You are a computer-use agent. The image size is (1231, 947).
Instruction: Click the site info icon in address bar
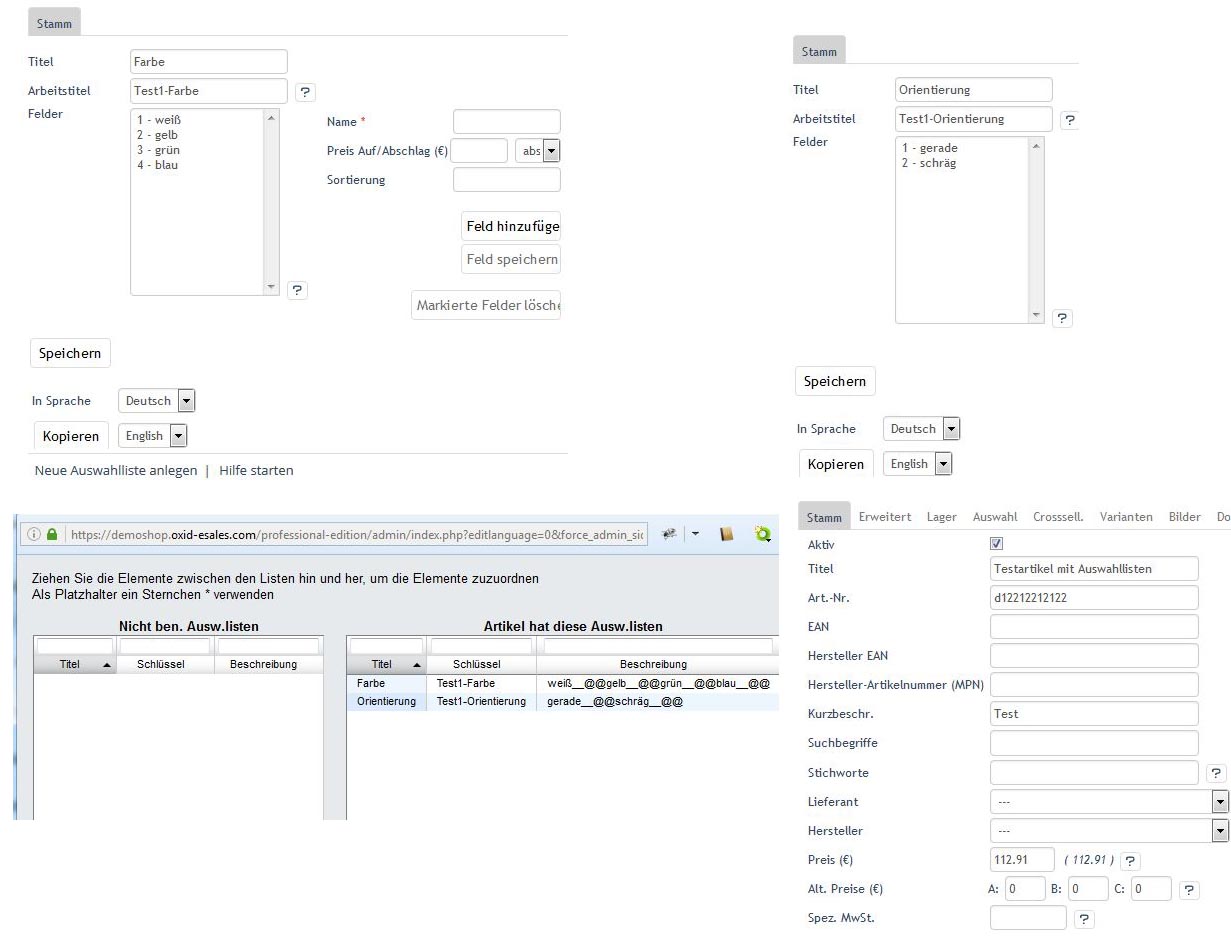36,535
